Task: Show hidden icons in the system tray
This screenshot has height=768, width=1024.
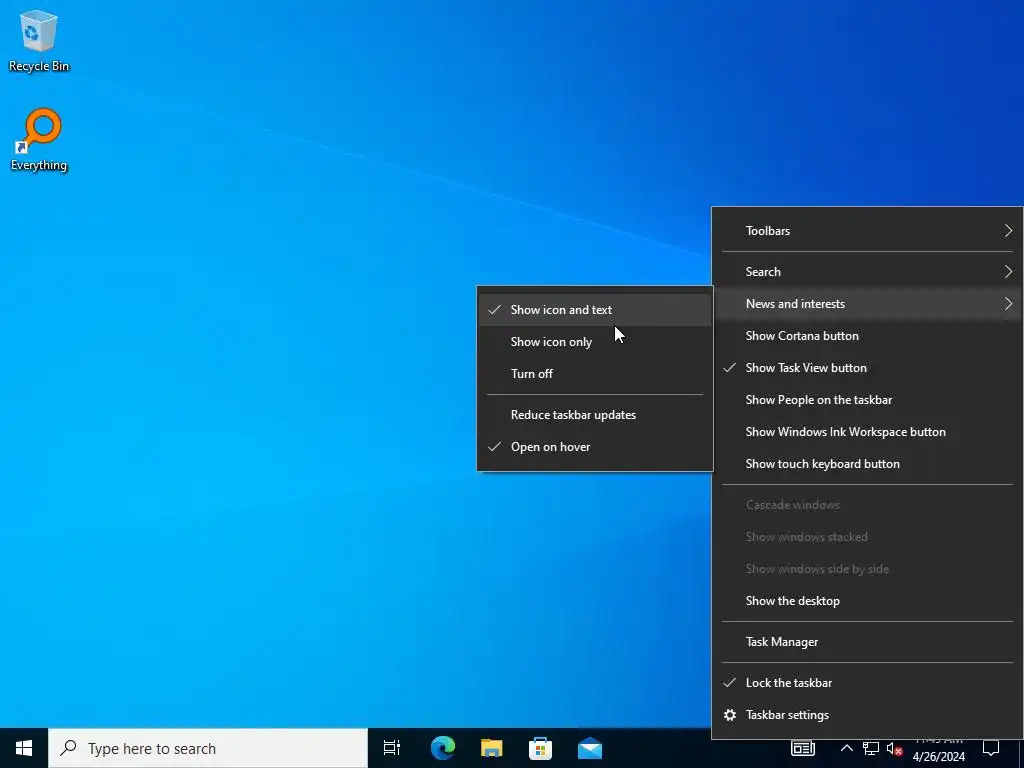Action: (x=846, y=748)
